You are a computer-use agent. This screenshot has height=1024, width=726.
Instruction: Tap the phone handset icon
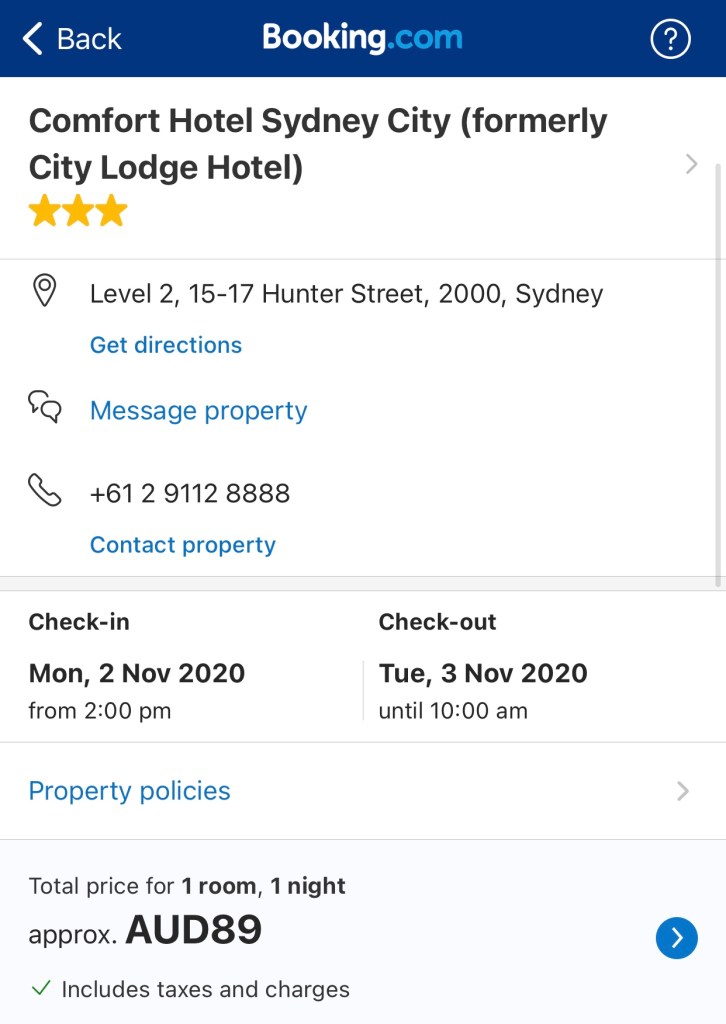pyautogui.click(x=45, y=491)
